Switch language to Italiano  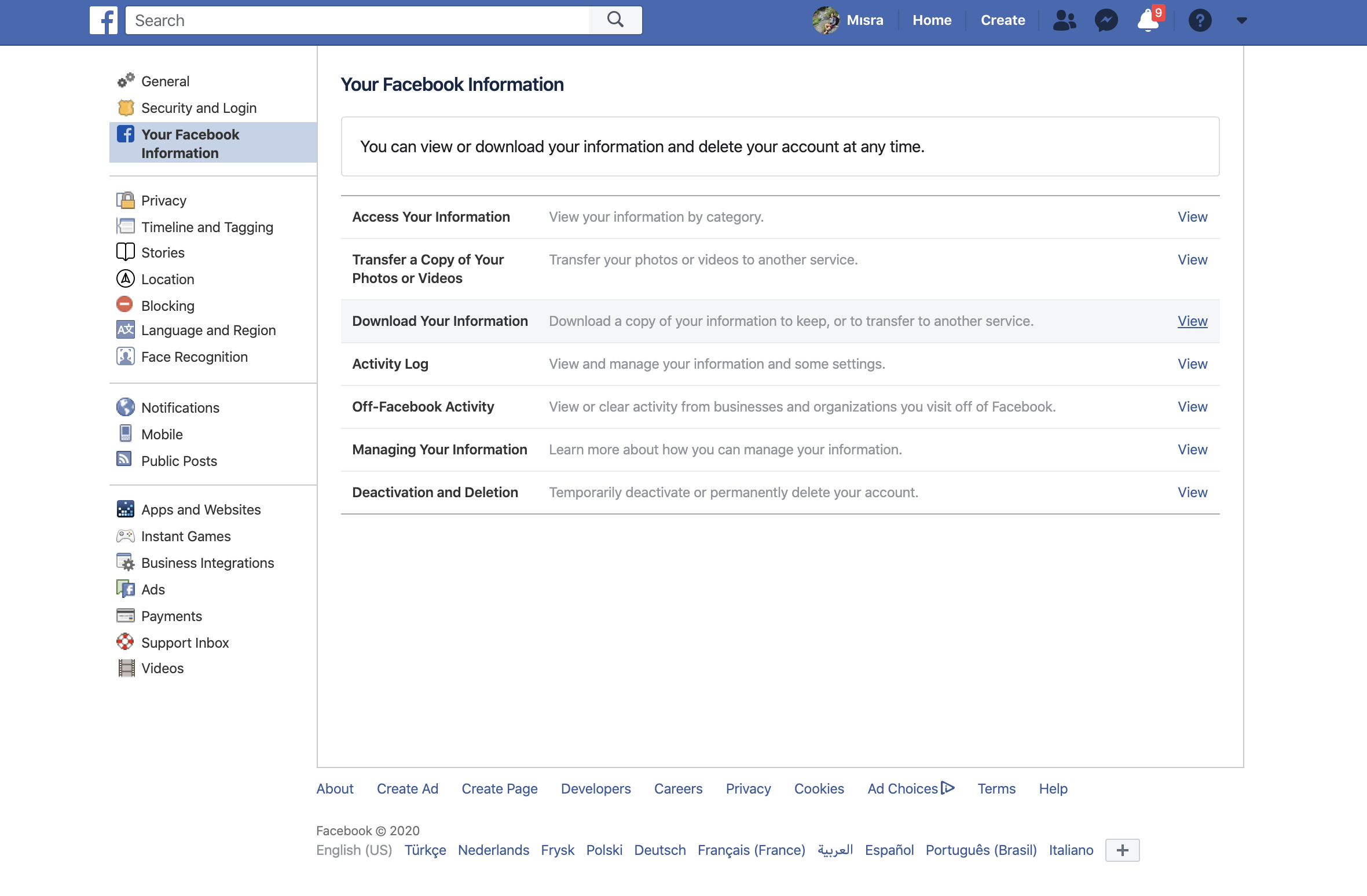pos(1071,850)
